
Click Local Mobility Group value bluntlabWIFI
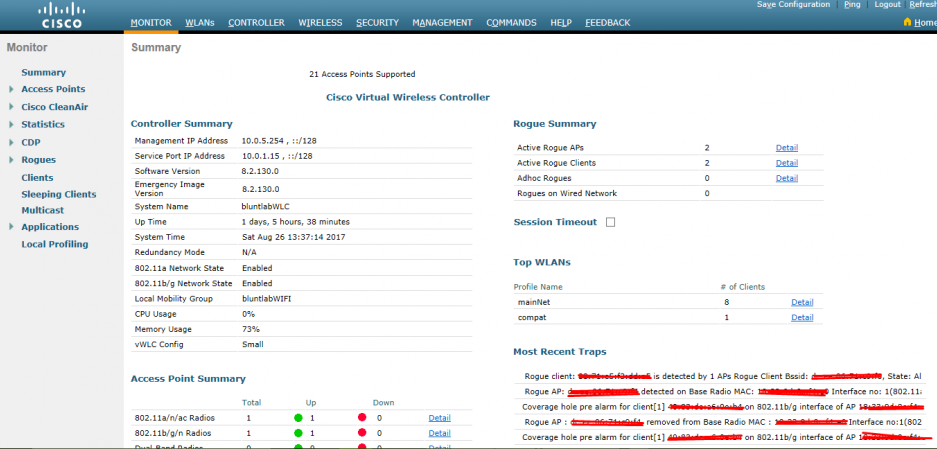[x=266, y=298]
